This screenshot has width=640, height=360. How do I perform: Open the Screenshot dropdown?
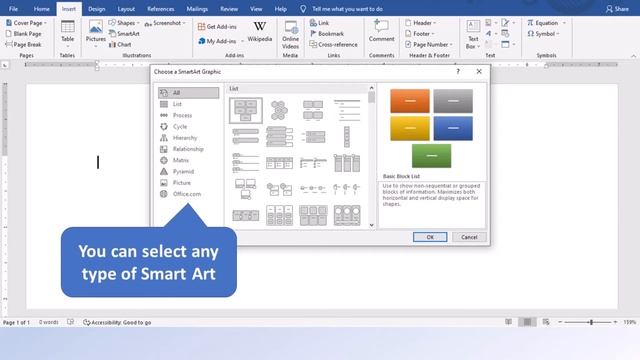click(165, 23)
